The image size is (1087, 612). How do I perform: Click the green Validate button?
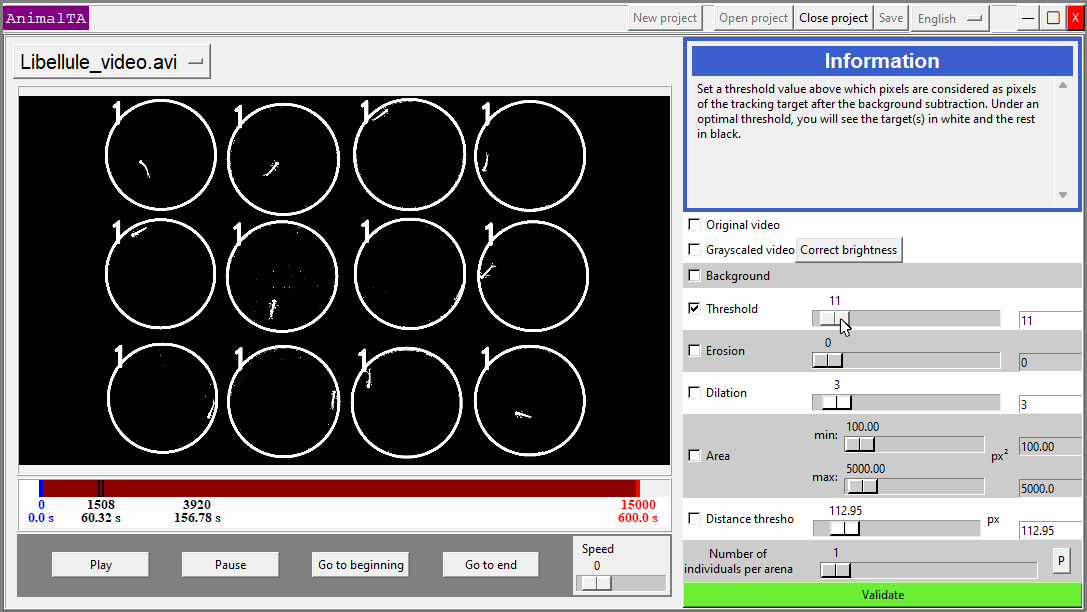pyautogui.click(x=882, y=595)
